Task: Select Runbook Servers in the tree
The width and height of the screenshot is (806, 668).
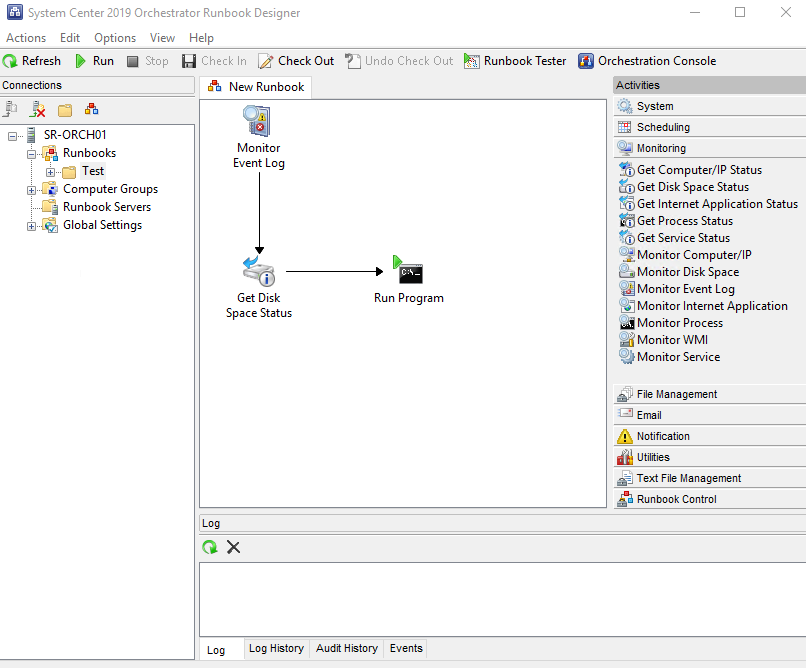Action: point(107,207)
